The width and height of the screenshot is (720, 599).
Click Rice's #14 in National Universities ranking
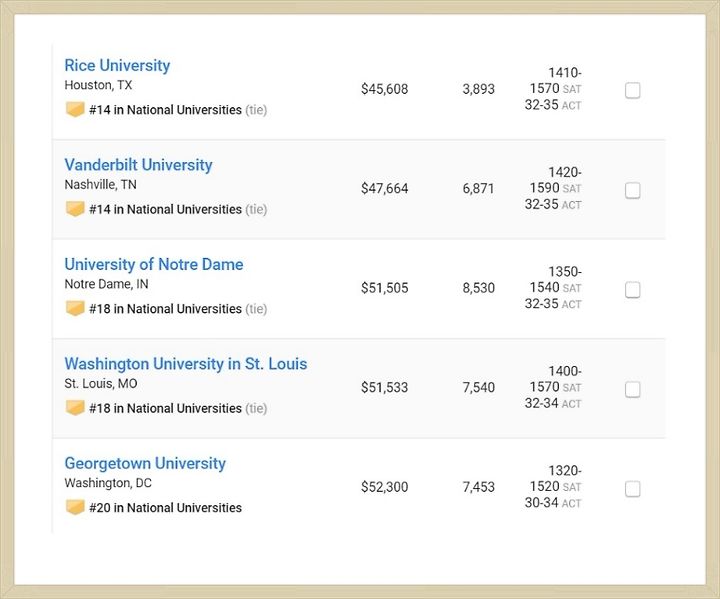pyautogui.click(x=165, y=110)
